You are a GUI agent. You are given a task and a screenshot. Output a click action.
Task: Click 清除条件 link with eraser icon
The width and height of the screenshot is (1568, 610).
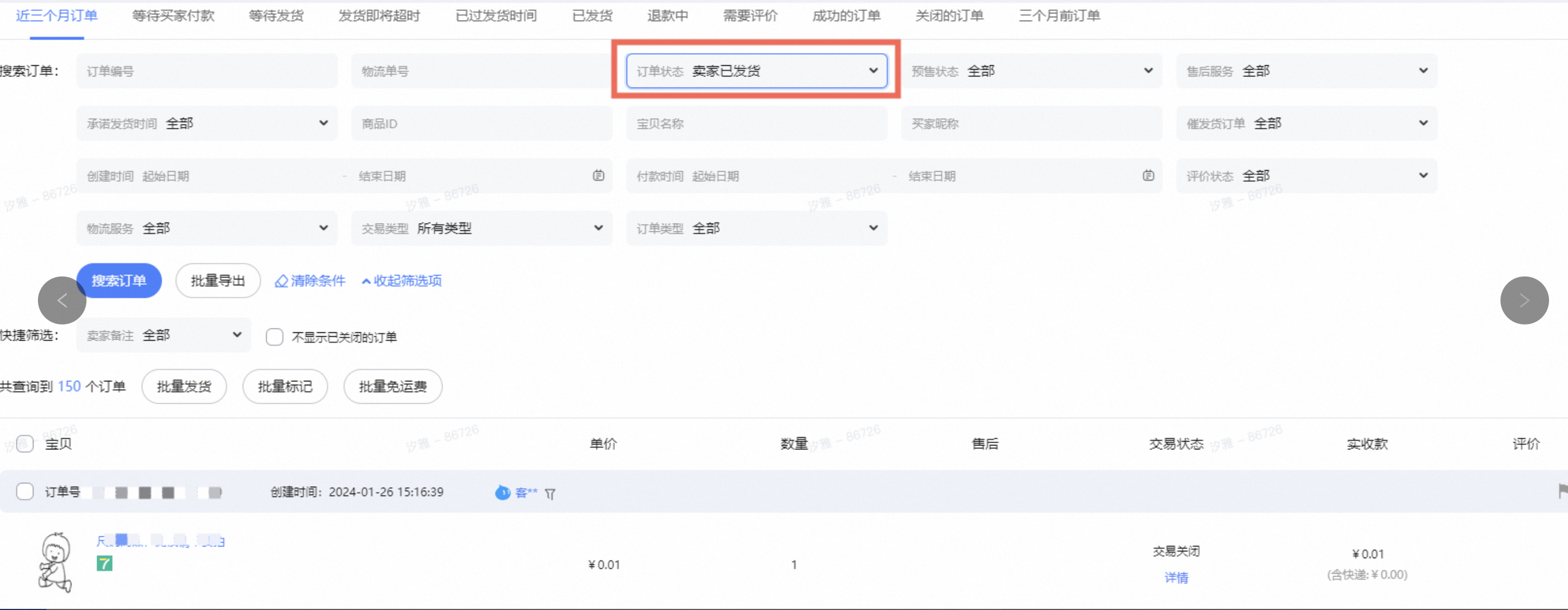(310, 280)
